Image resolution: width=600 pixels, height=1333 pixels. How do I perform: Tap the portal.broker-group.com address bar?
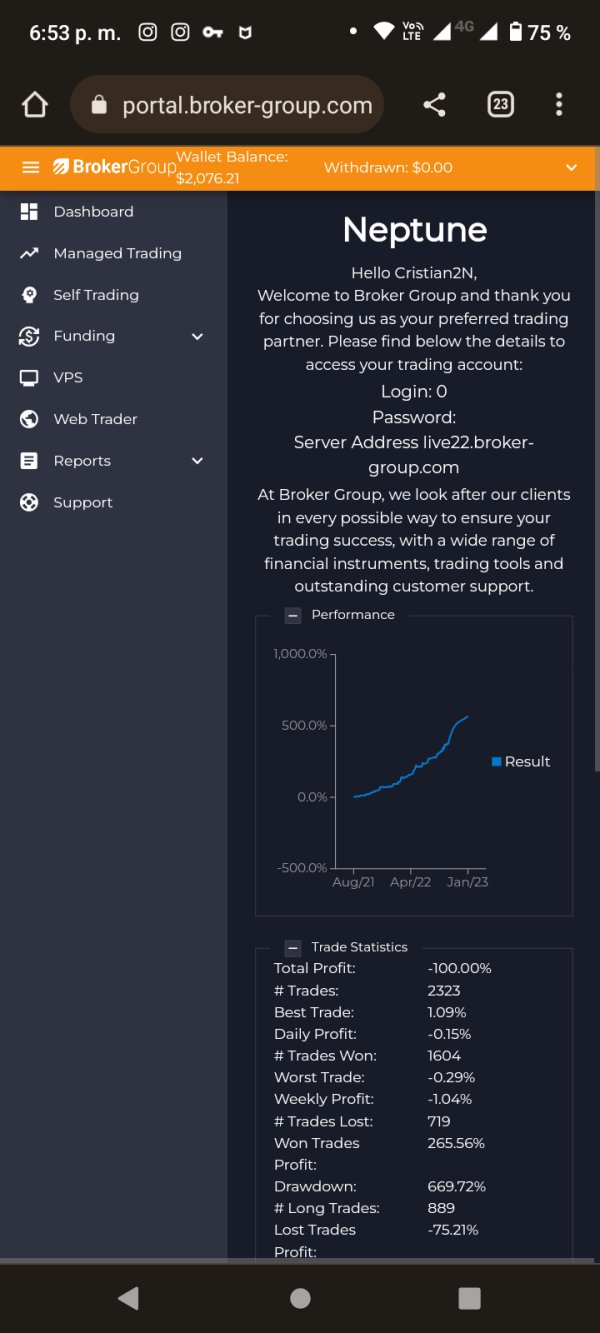227,105
